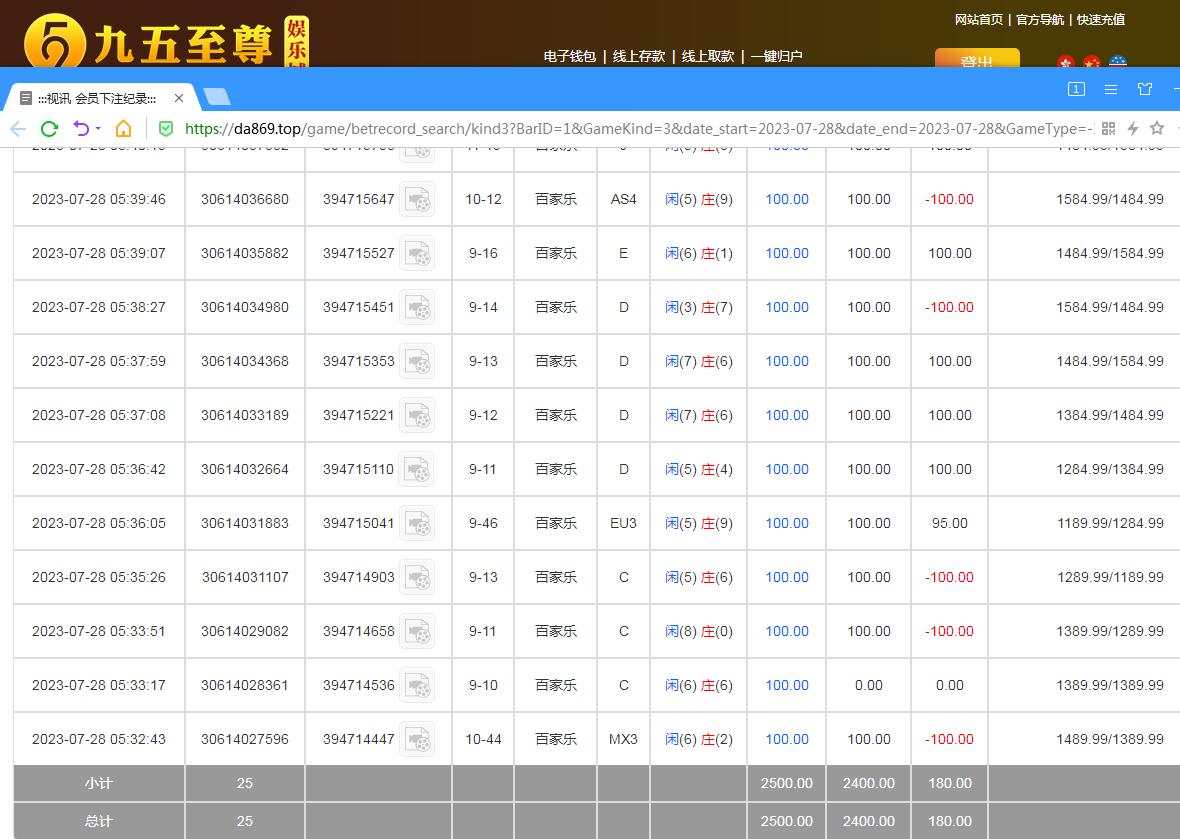Click the lightning speed-mode icon
The width and height of the screenshot is (1180, 839).
(x=1133, y=129)
